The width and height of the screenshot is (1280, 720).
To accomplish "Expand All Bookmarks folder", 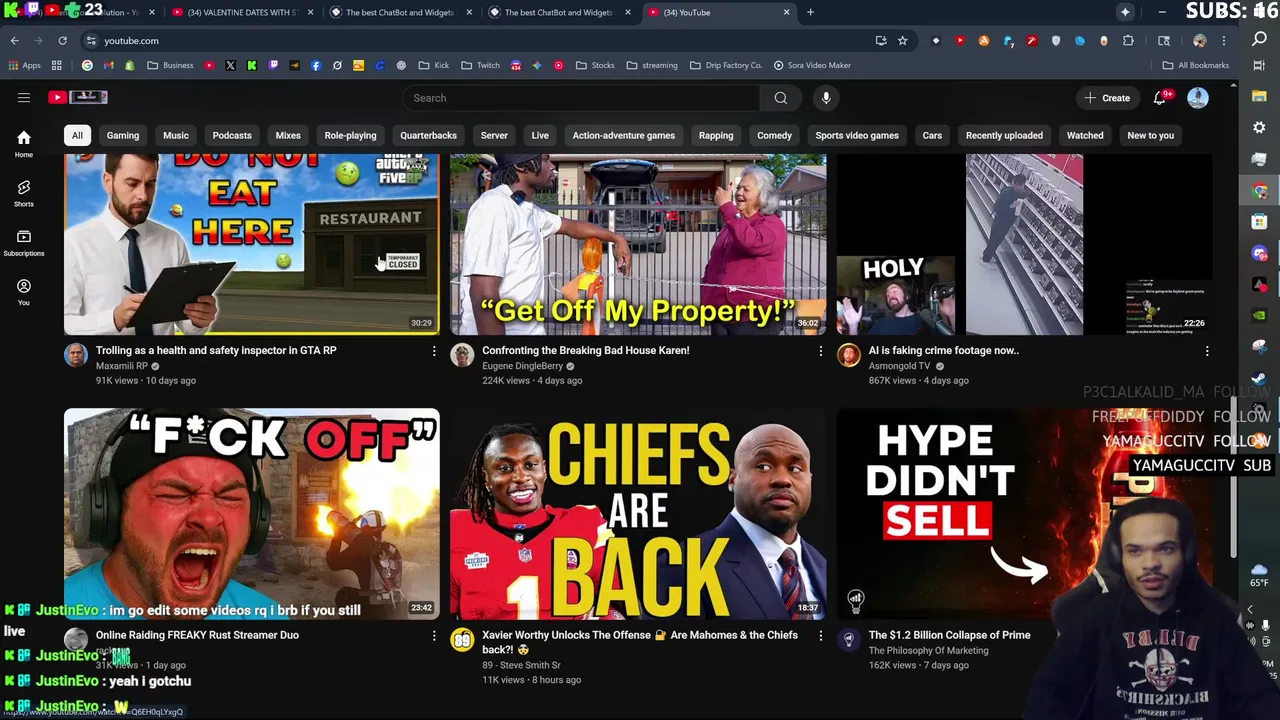I will tap(1195, 66).
